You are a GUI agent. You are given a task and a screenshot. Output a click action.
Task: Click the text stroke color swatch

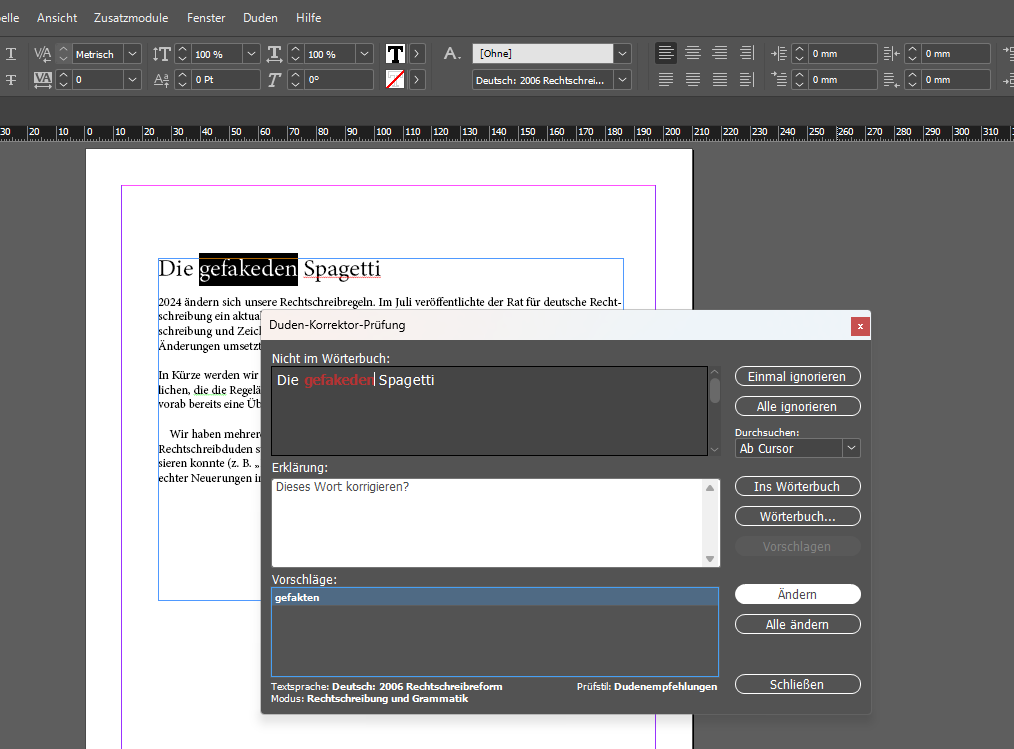(395, 80)
